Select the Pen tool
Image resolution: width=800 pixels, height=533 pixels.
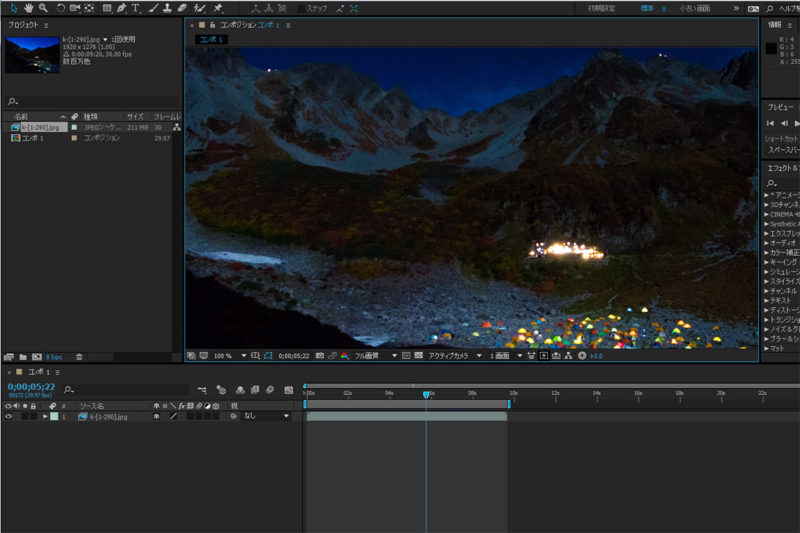click(121, 8)
